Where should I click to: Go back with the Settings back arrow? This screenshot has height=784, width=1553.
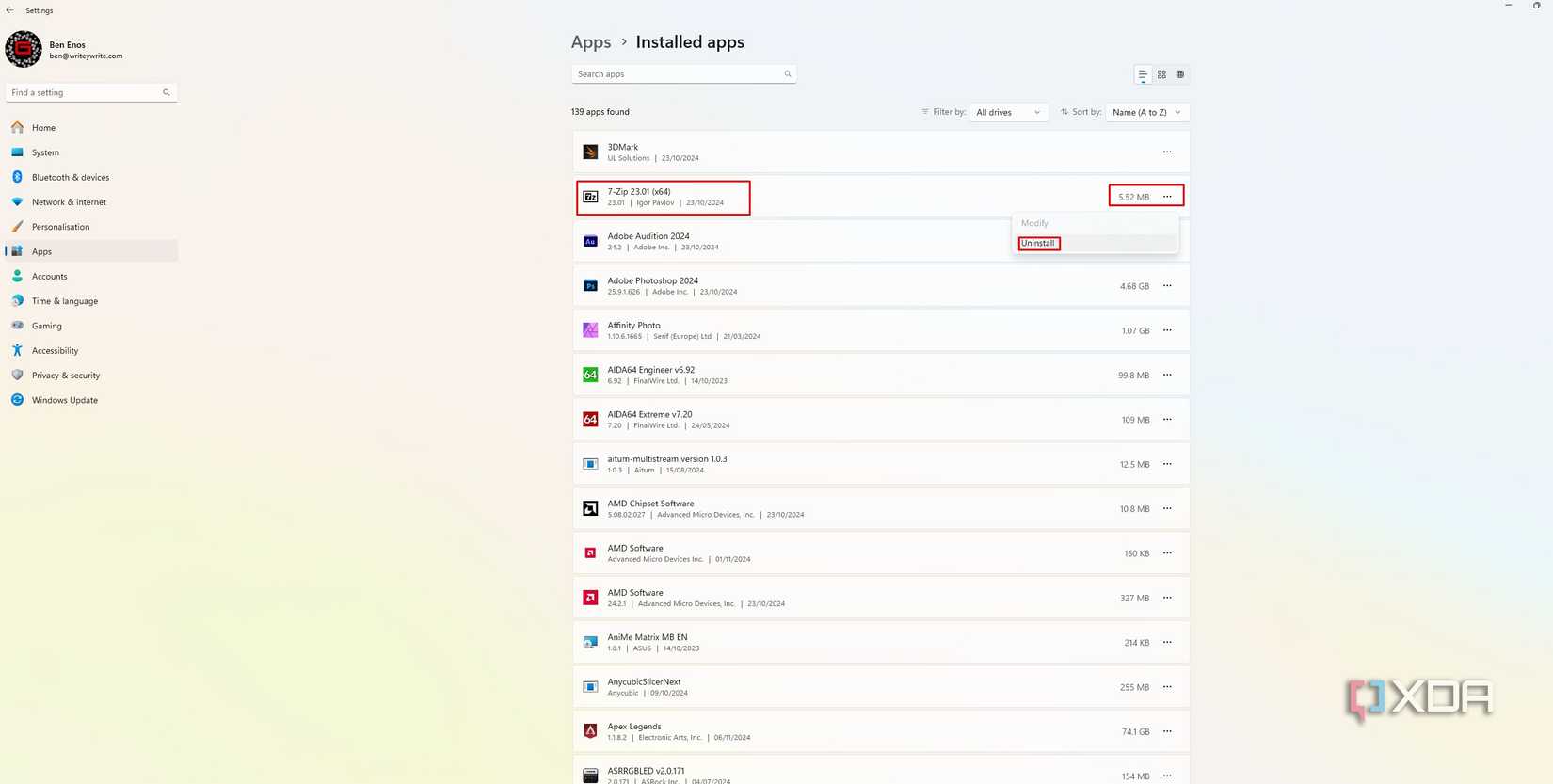10,10
